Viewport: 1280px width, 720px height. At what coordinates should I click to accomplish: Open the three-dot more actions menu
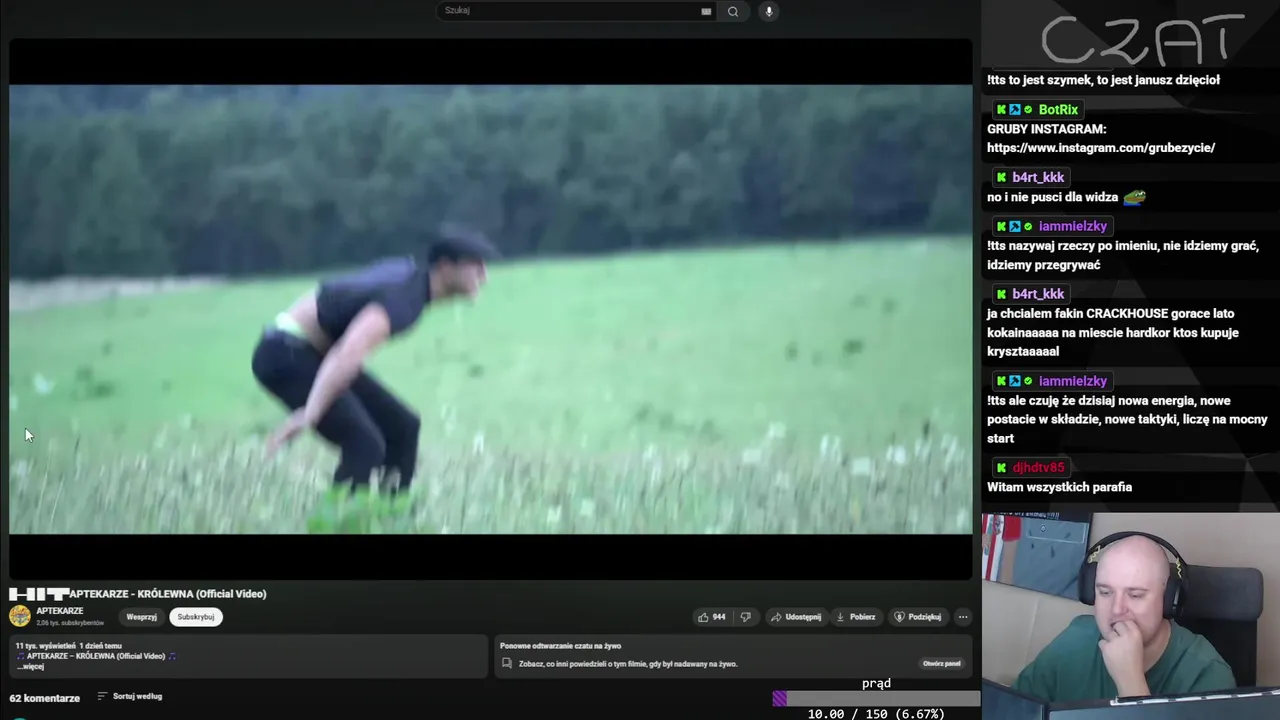[963, 617]
